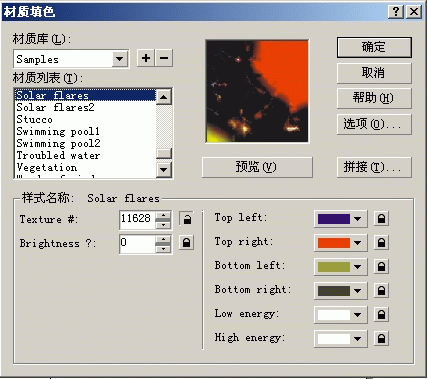The image size is (428, 379).
Task: Click the material list scroll down arrow
Action: pyautogui.click(x=164, y=169)
